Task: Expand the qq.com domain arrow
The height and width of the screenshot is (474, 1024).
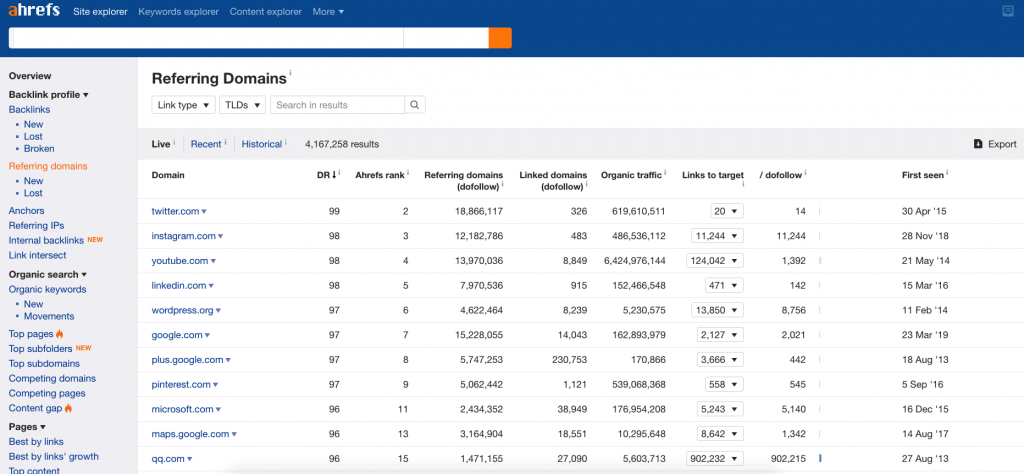Action: (x=190, y=460)
